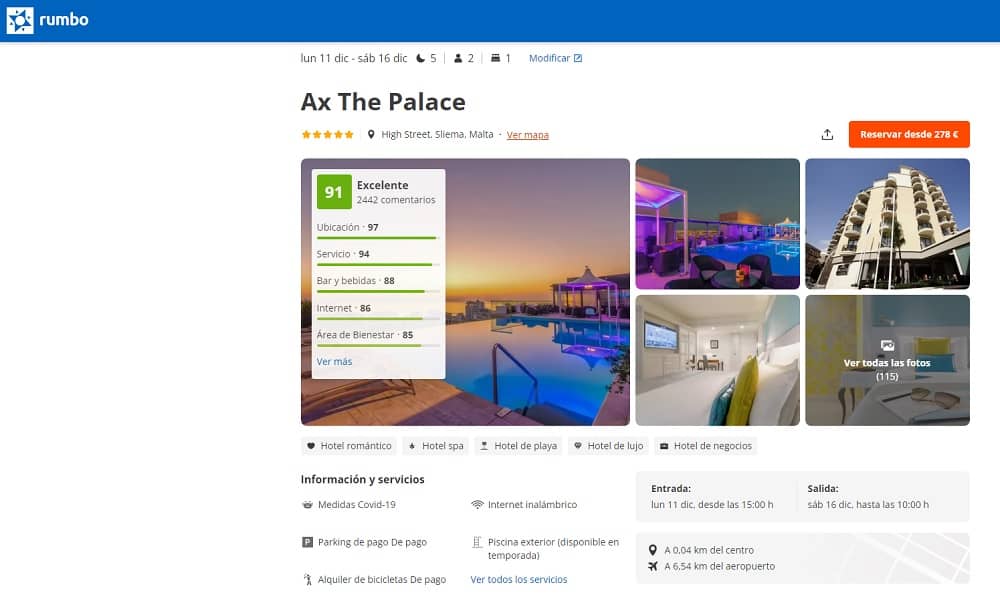Open the hotel building exterior photo
This screenshot has width=1000, height=611.
[x=887, y=224]
